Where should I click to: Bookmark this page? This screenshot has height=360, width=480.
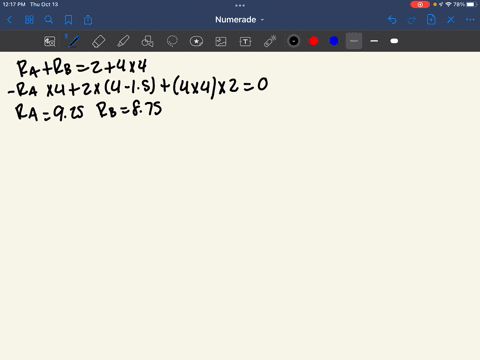[x=68, y=20]
